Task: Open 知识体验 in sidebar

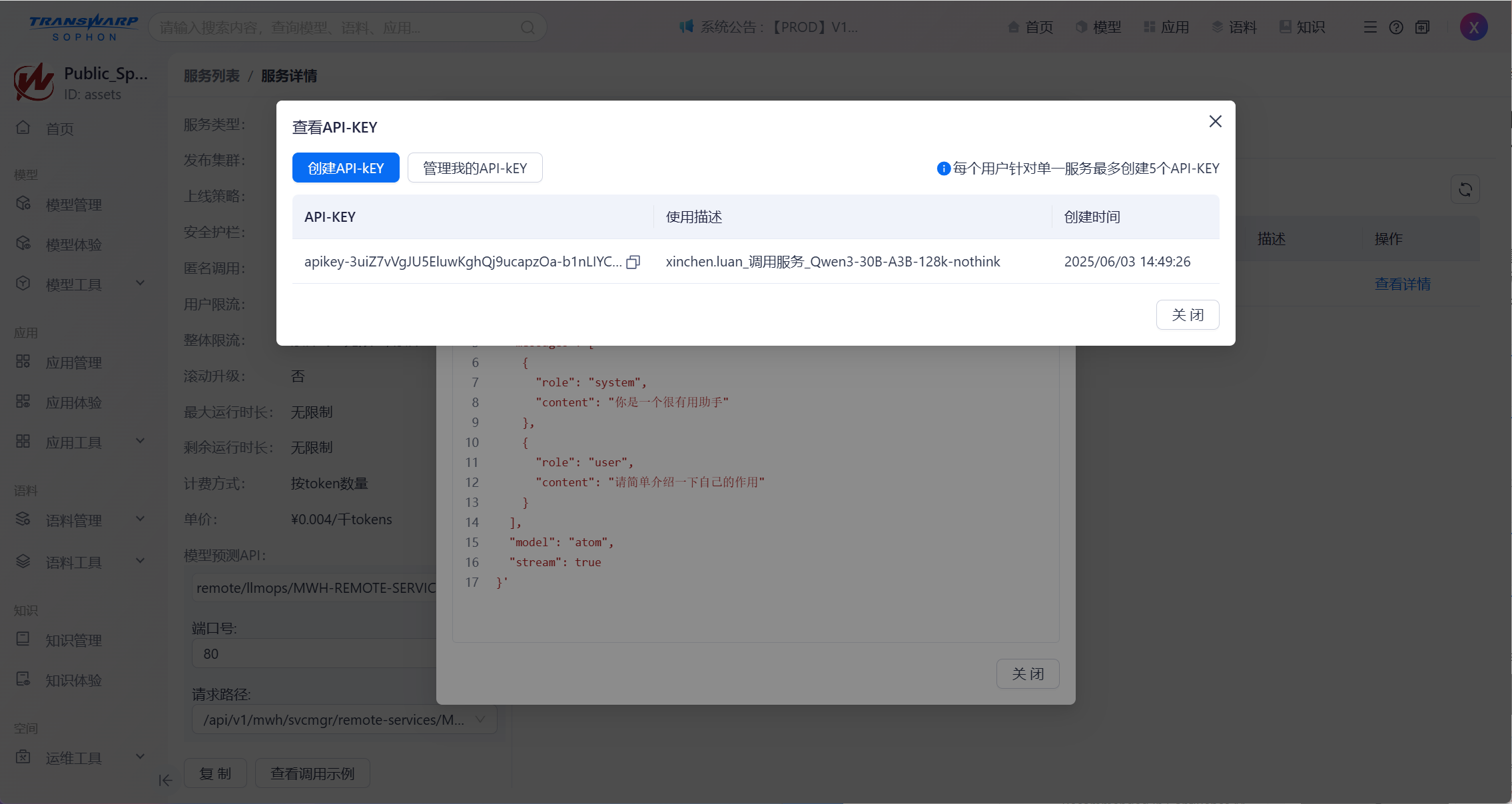Action: 73,680
